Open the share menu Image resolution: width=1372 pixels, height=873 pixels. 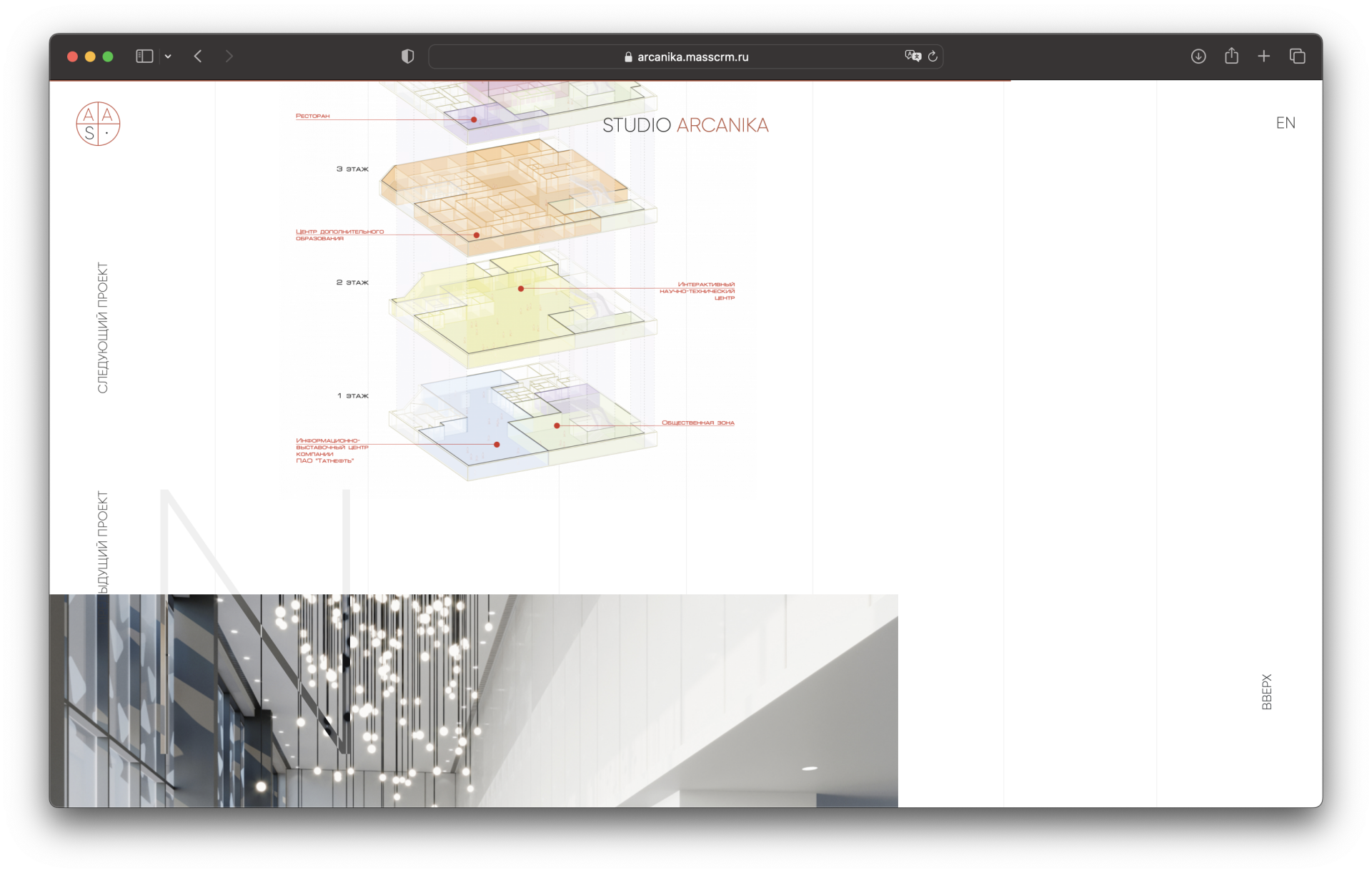(x=1231, y=56)
